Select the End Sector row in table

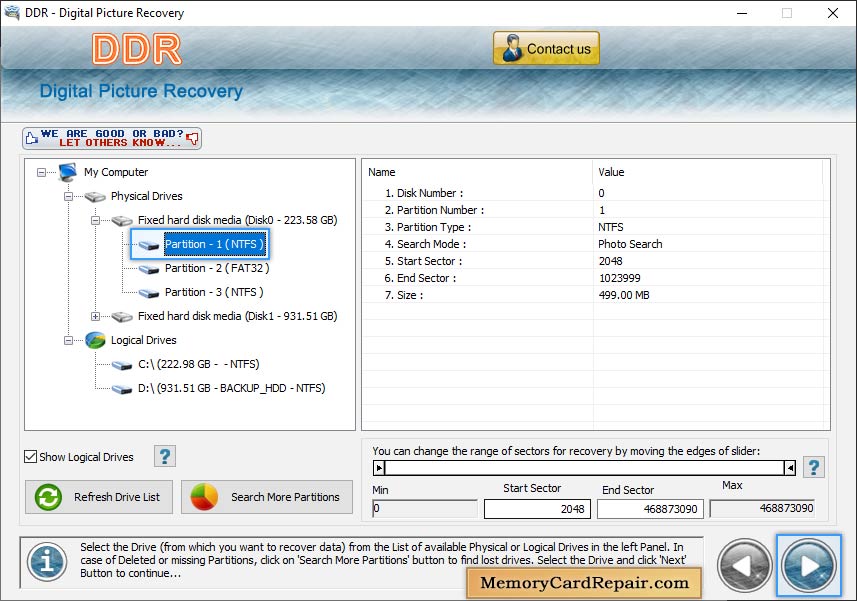pos(593,278)
